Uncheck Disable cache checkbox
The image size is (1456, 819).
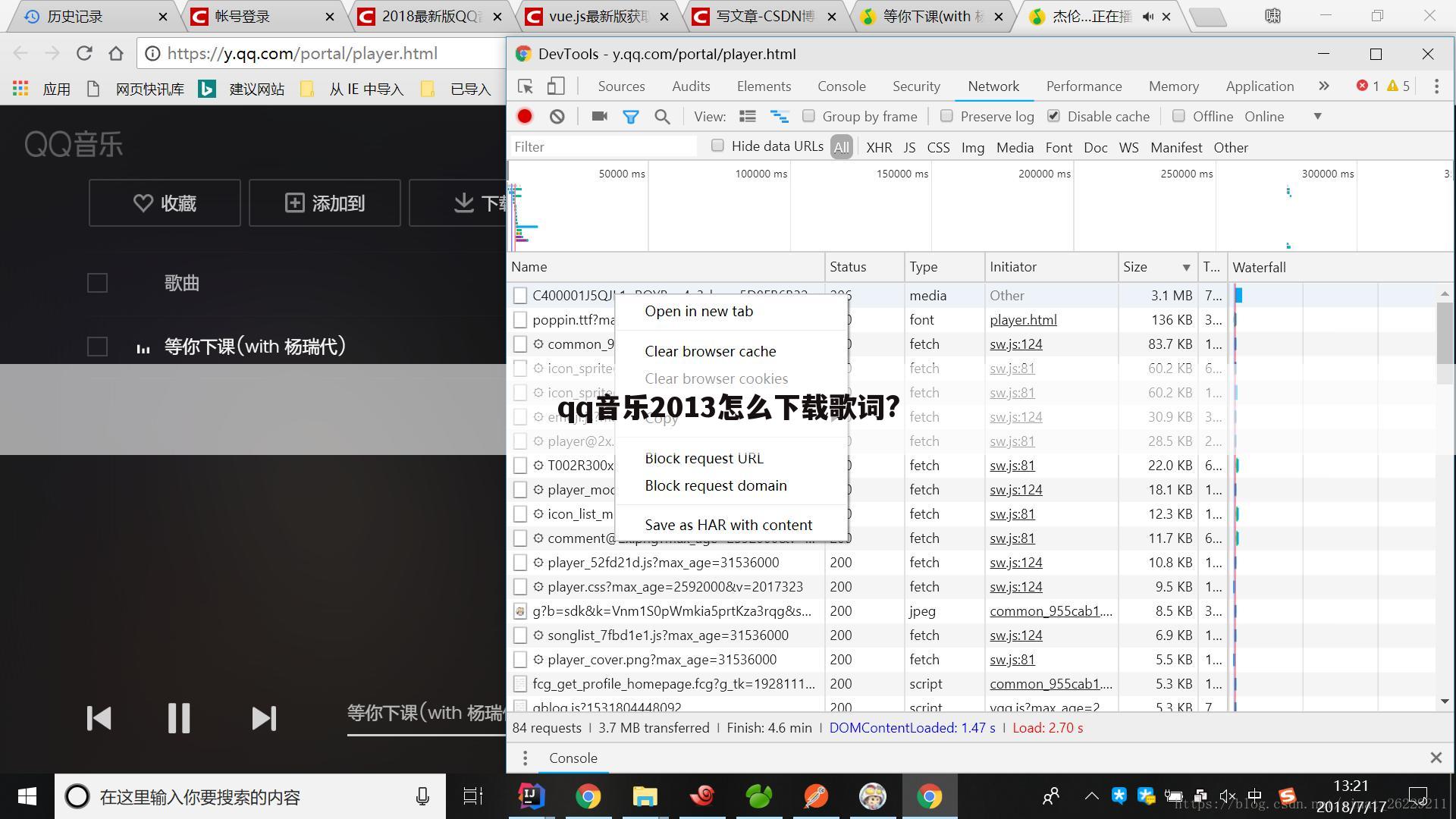click(x=1053, y=116)
